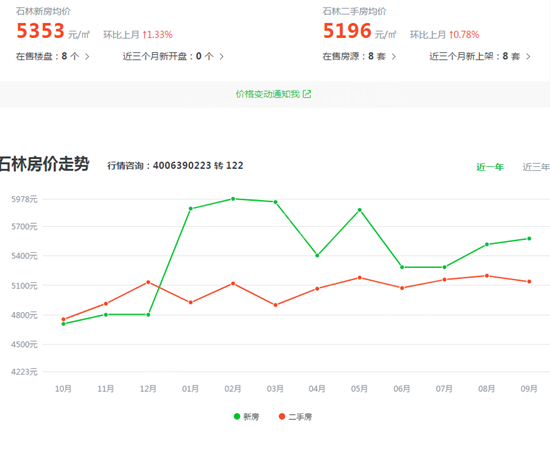Click the 4223元 axis label

[x=24, y=372]
